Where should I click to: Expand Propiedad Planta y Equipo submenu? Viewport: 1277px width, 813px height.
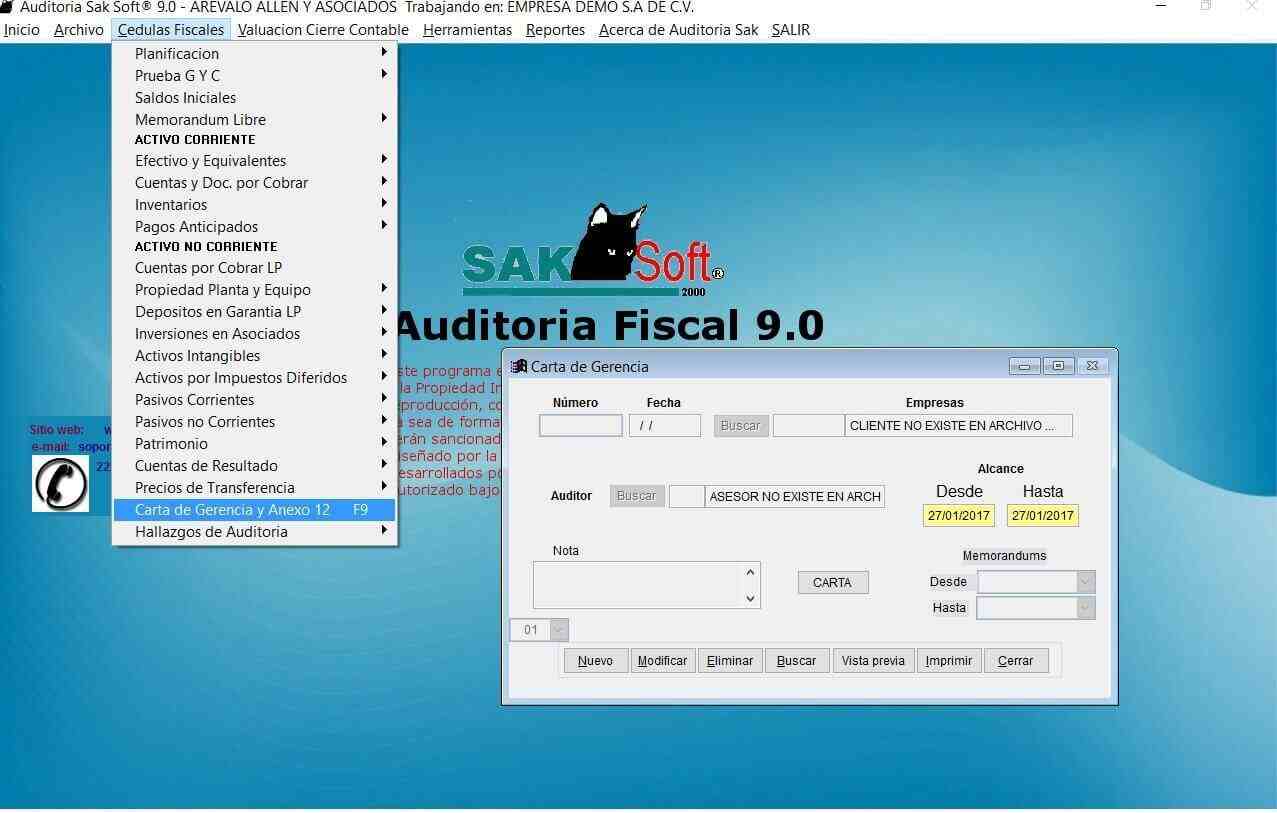tap(255, 290)
